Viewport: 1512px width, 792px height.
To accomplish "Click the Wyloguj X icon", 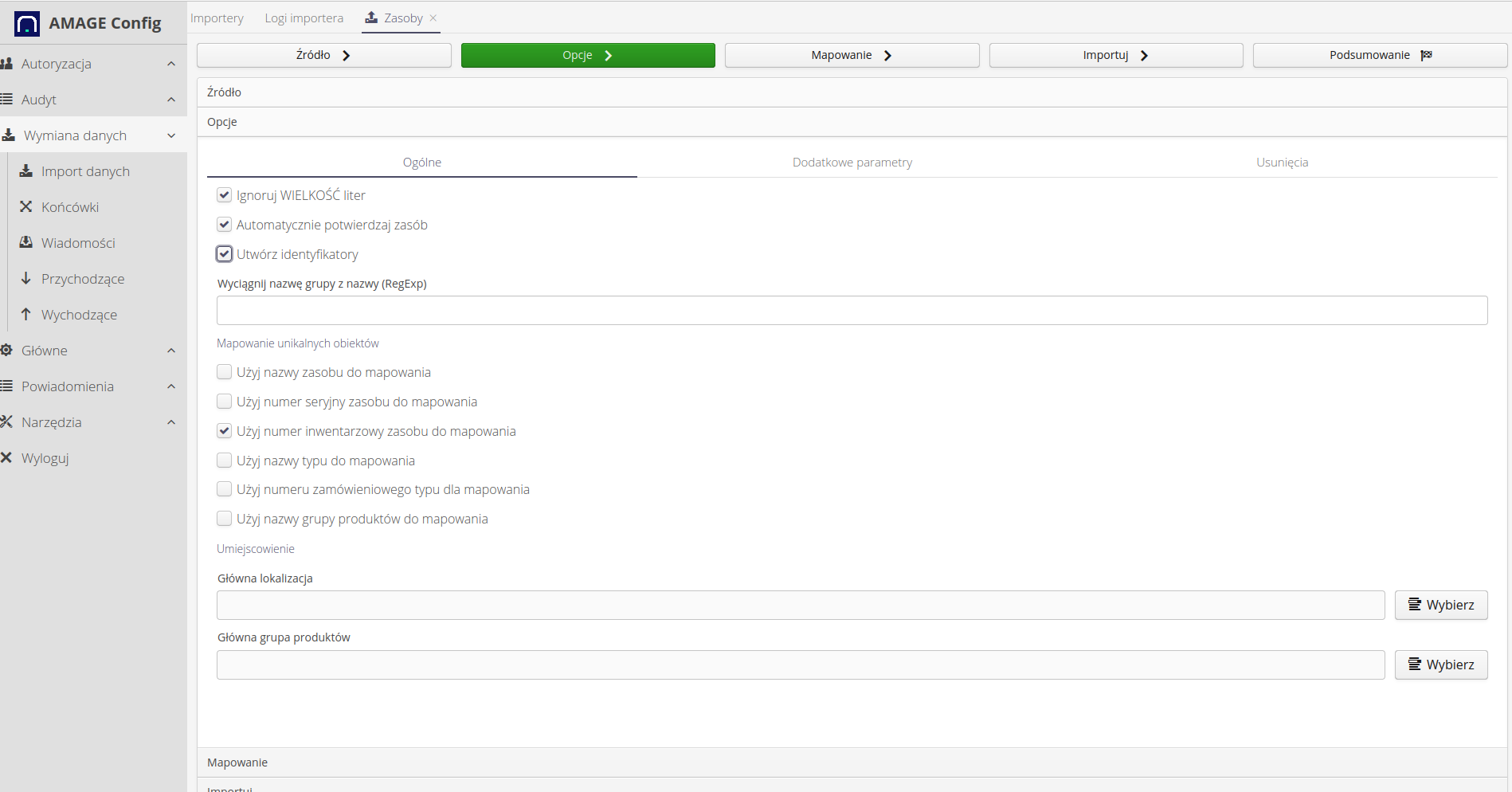I will click(6, 458).
